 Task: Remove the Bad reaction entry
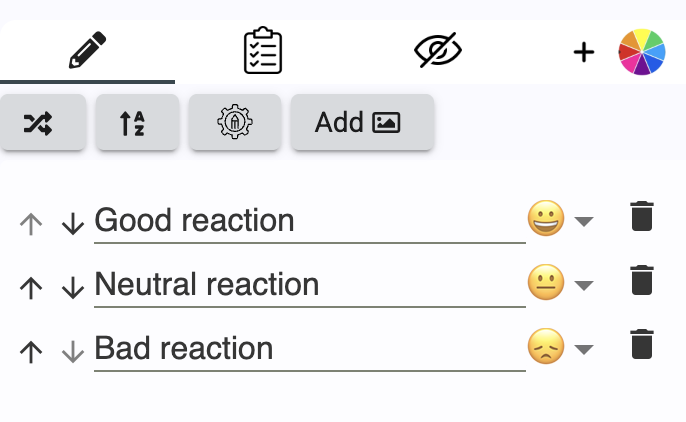pos(642,345)
